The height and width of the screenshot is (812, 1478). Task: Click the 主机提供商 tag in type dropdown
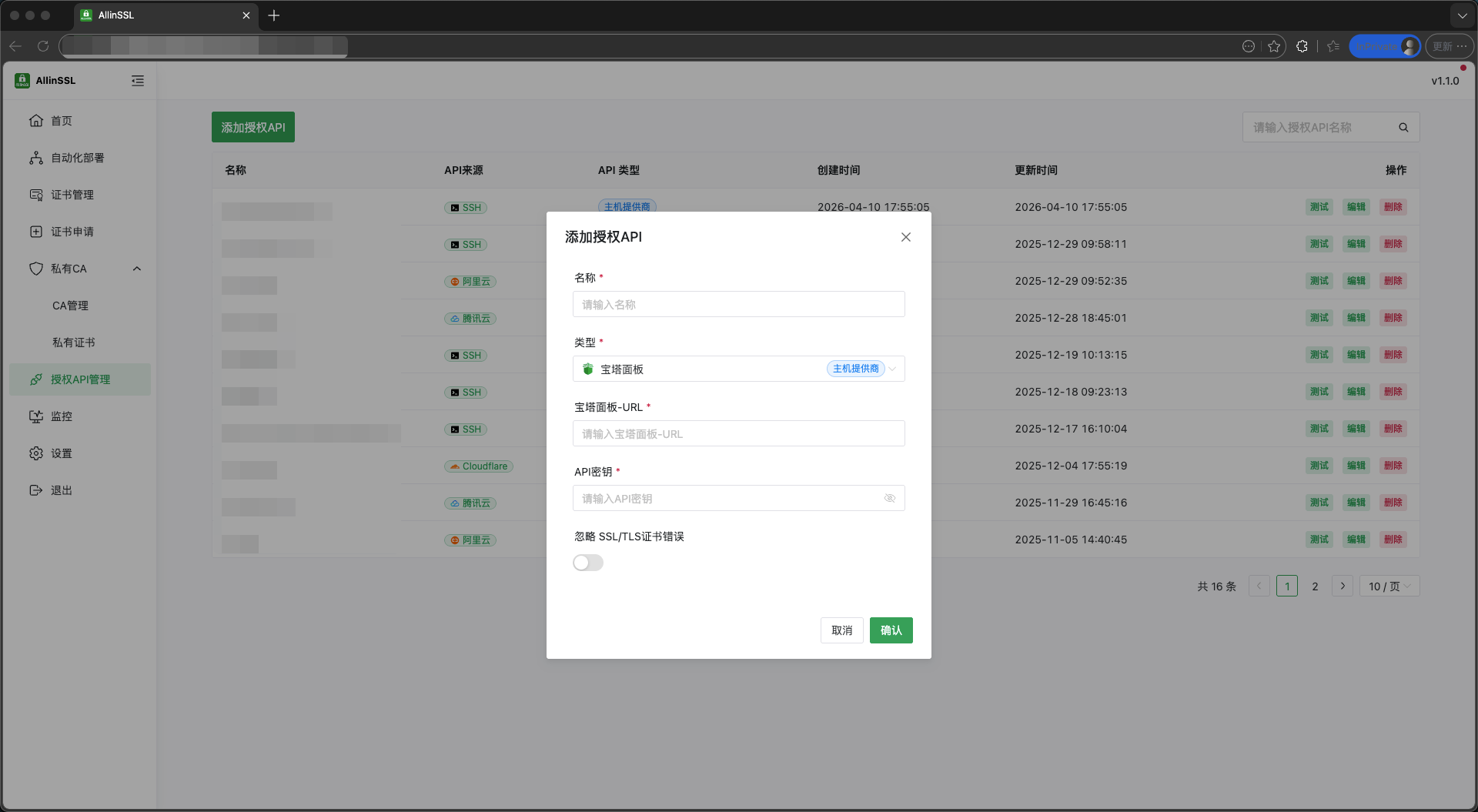click(856, 369)
